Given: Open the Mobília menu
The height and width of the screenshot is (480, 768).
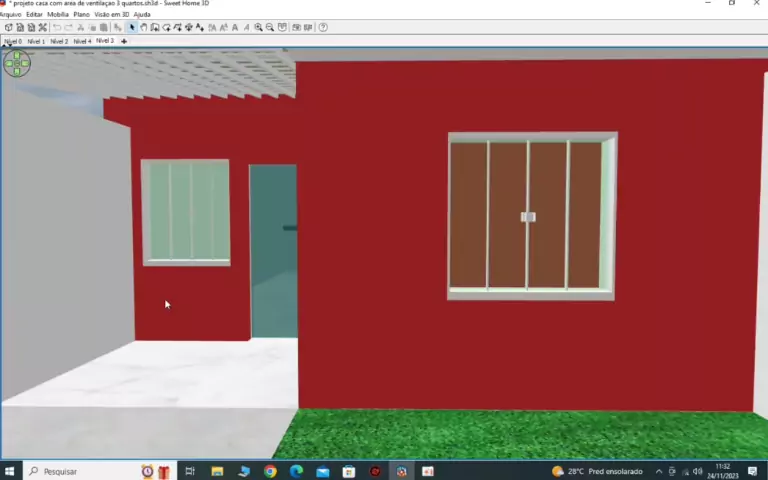Looking at the screenshot, I should 58,15.
